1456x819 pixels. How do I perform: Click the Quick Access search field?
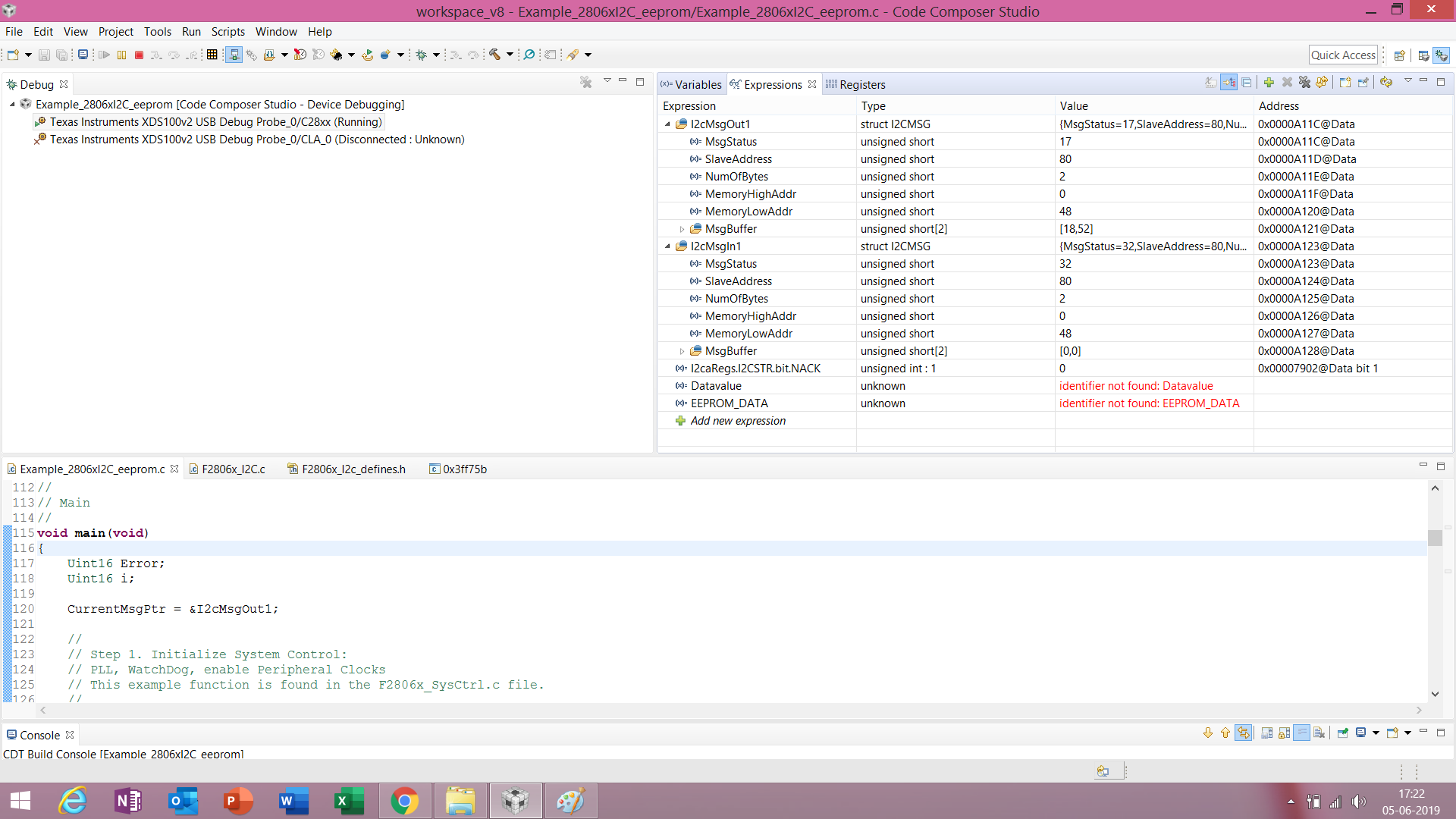pyautogui.click(x=1342, y=55)
